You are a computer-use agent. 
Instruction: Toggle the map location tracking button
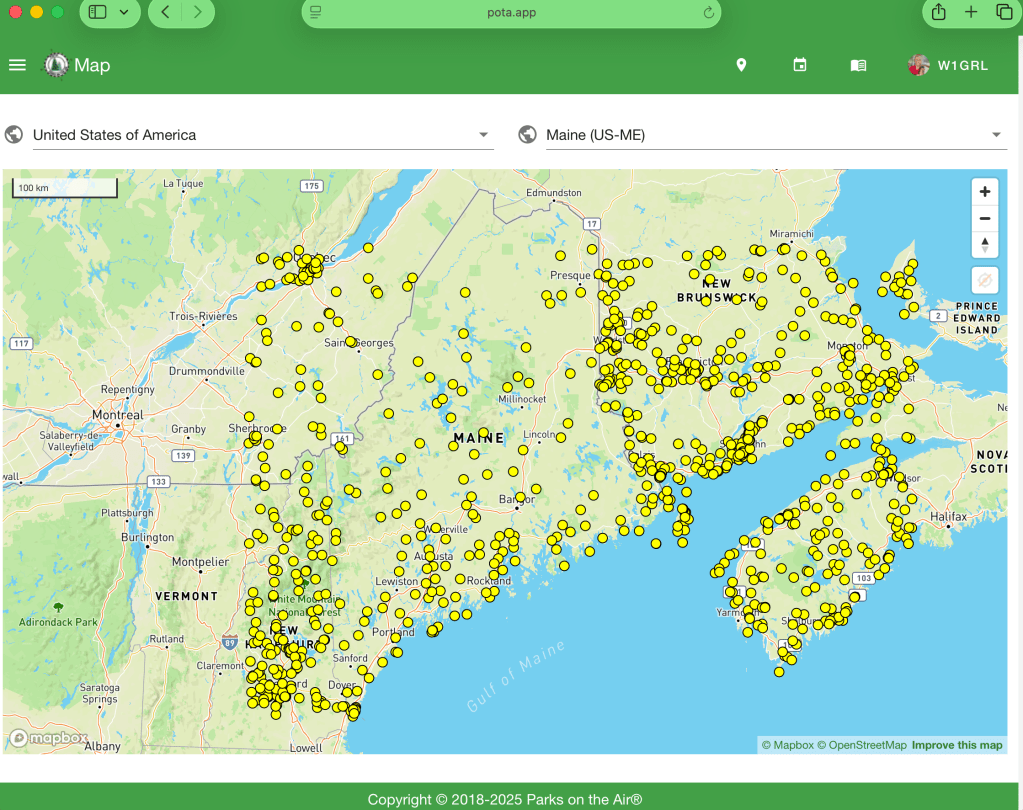tap(985, 280)
